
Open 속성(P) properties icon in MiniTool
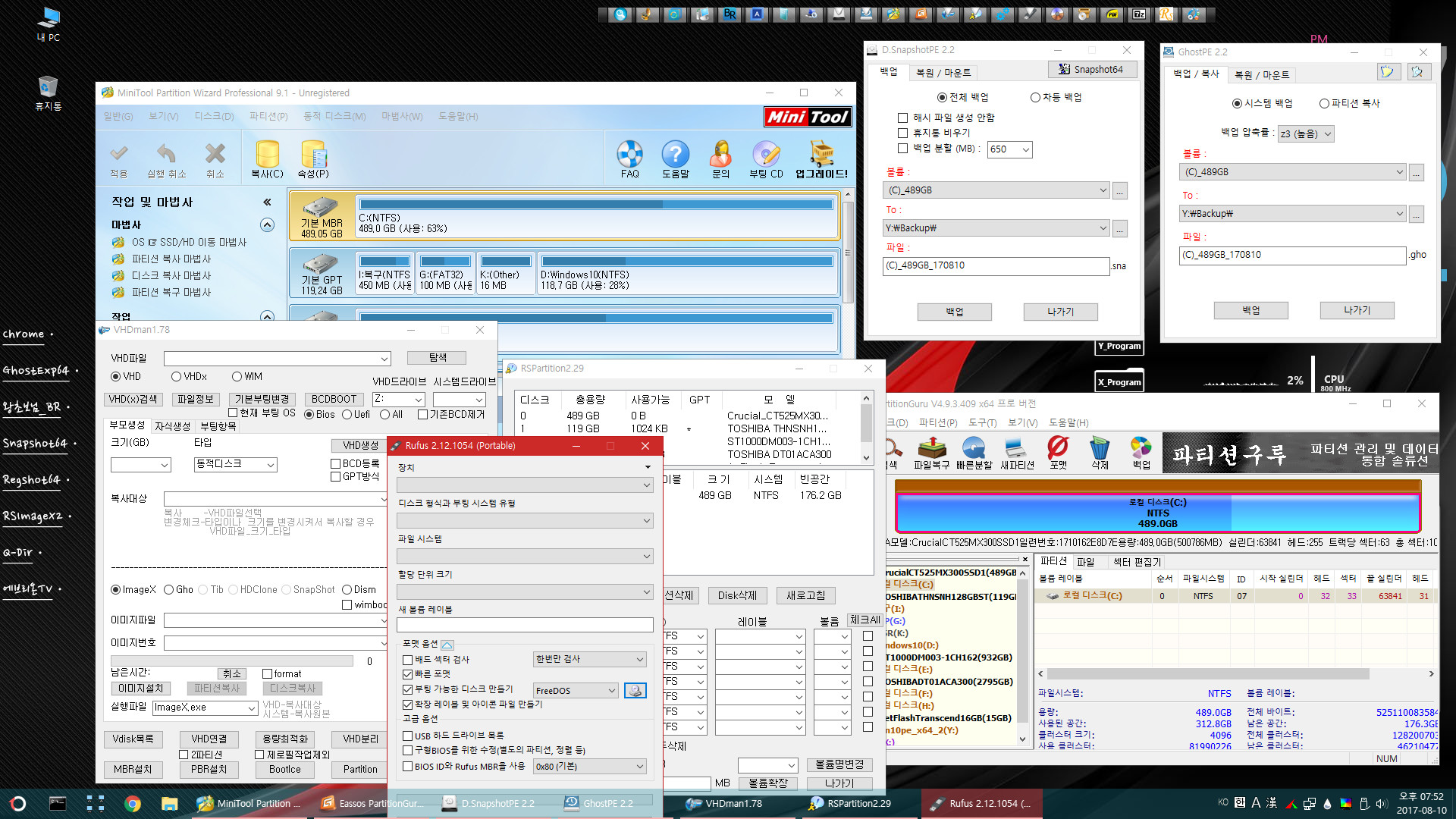[313, 155]
